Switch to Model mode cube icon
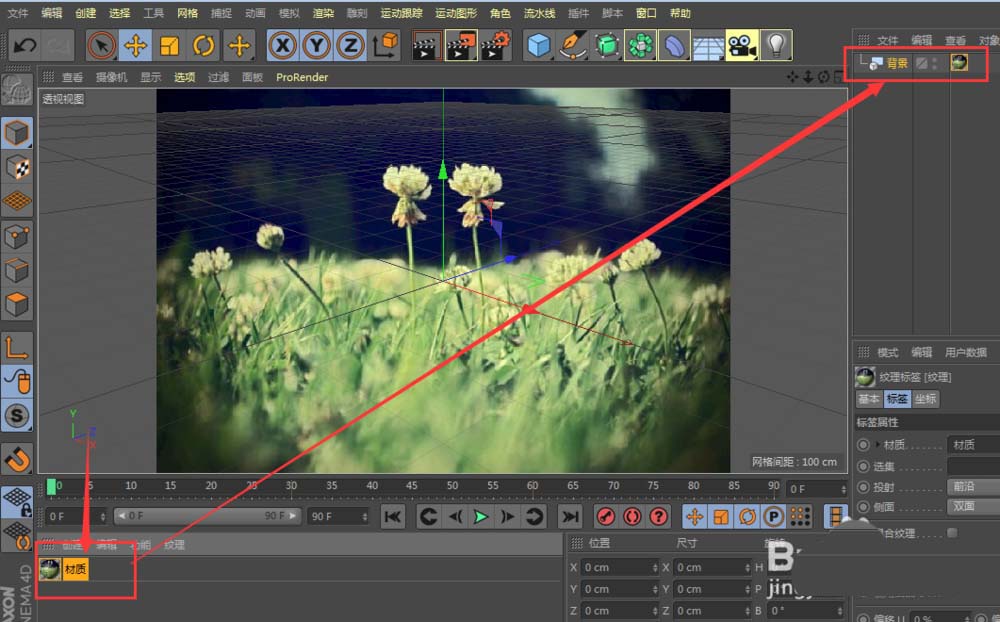The image size is (1000, 622). tap(17, 133)
